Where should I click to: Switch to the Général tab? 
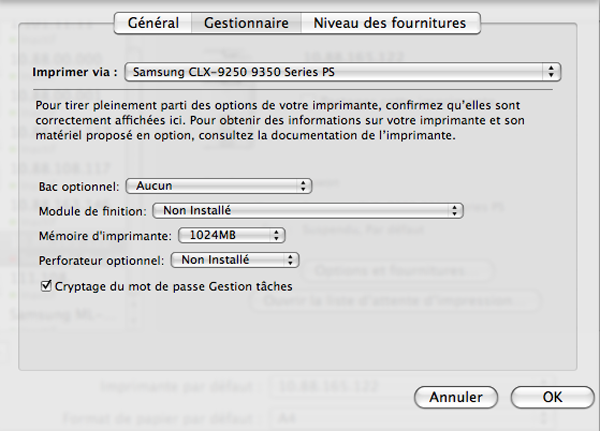(x=153, y=23)
